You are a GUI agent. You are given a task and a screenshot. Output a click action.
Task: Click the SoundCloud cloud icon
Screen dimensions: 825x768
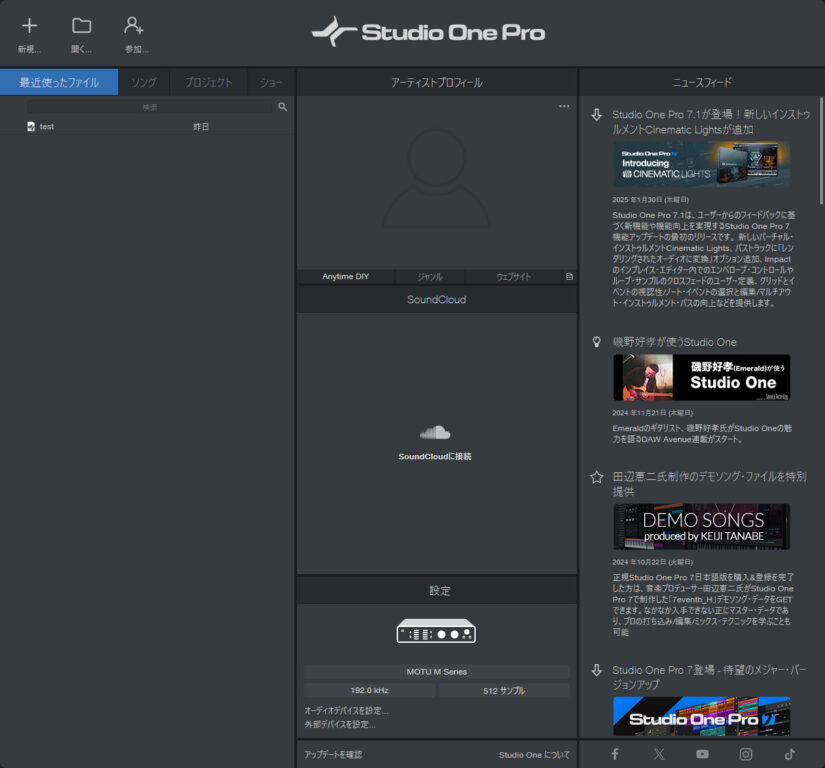(435, 433)
